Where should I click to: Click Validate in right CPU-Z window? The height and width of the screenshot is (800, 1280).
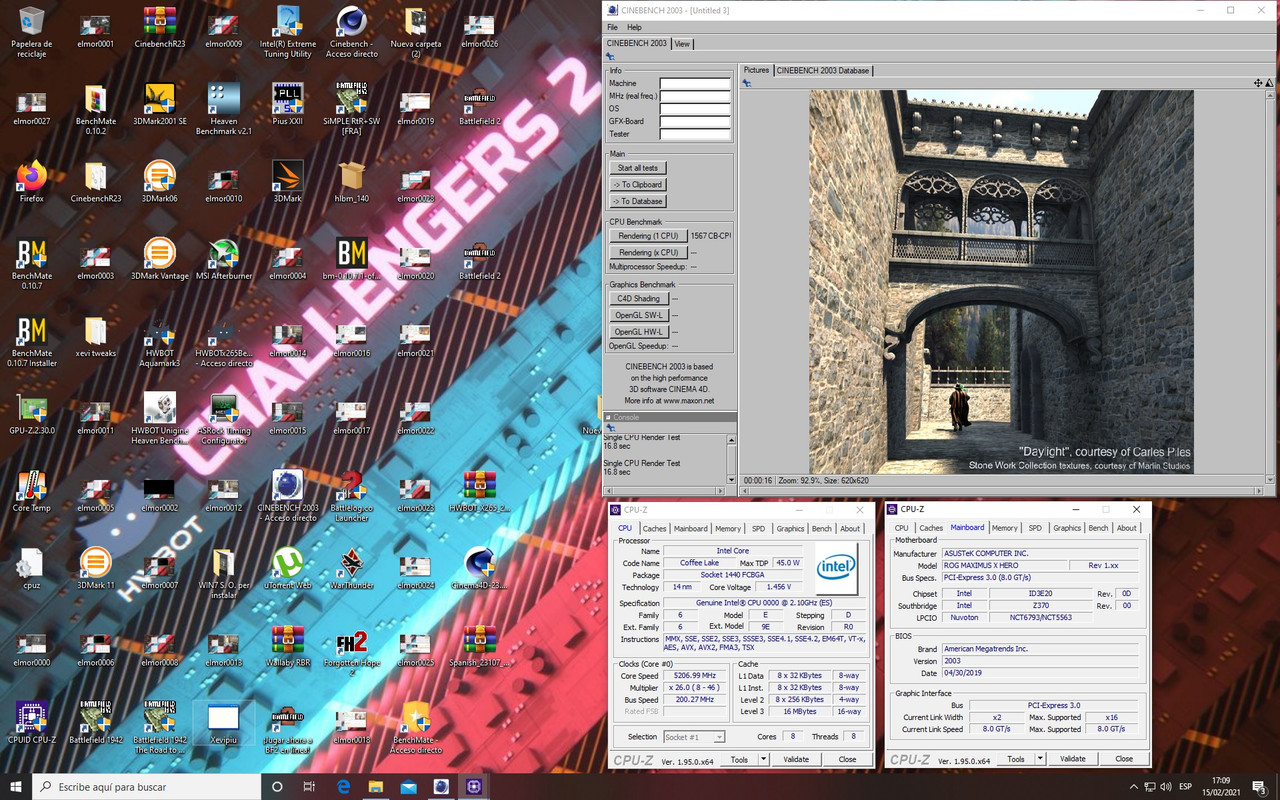[1073, 759]
